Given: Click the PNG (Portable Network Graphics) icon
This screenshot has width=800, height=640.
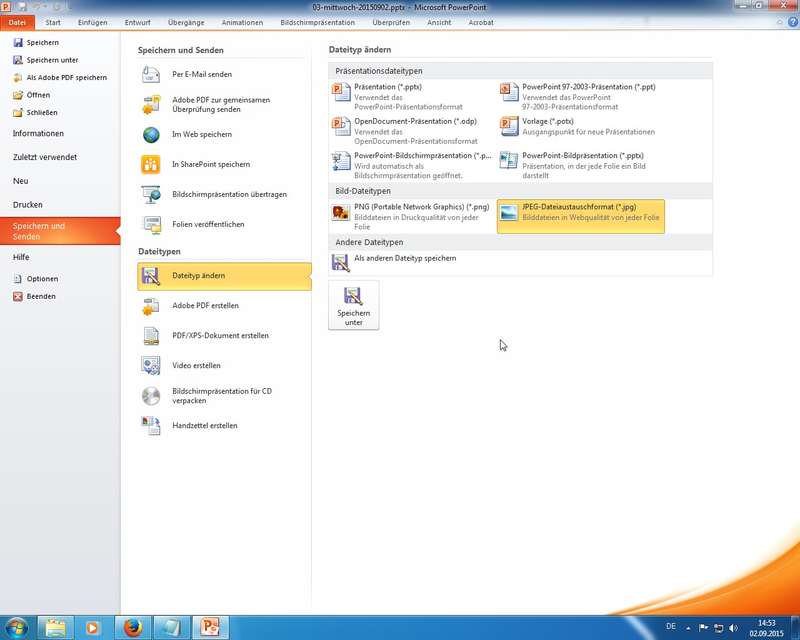Looking at the screenshot, I should [x=341, y=212].
